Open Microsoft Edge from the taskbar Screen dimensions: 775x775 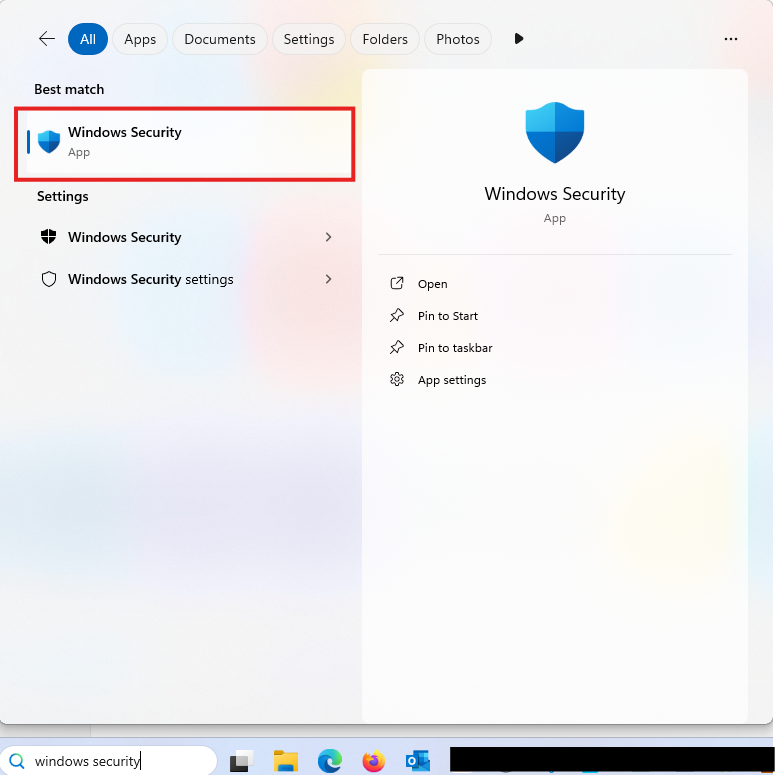click(x=330, y=761)
